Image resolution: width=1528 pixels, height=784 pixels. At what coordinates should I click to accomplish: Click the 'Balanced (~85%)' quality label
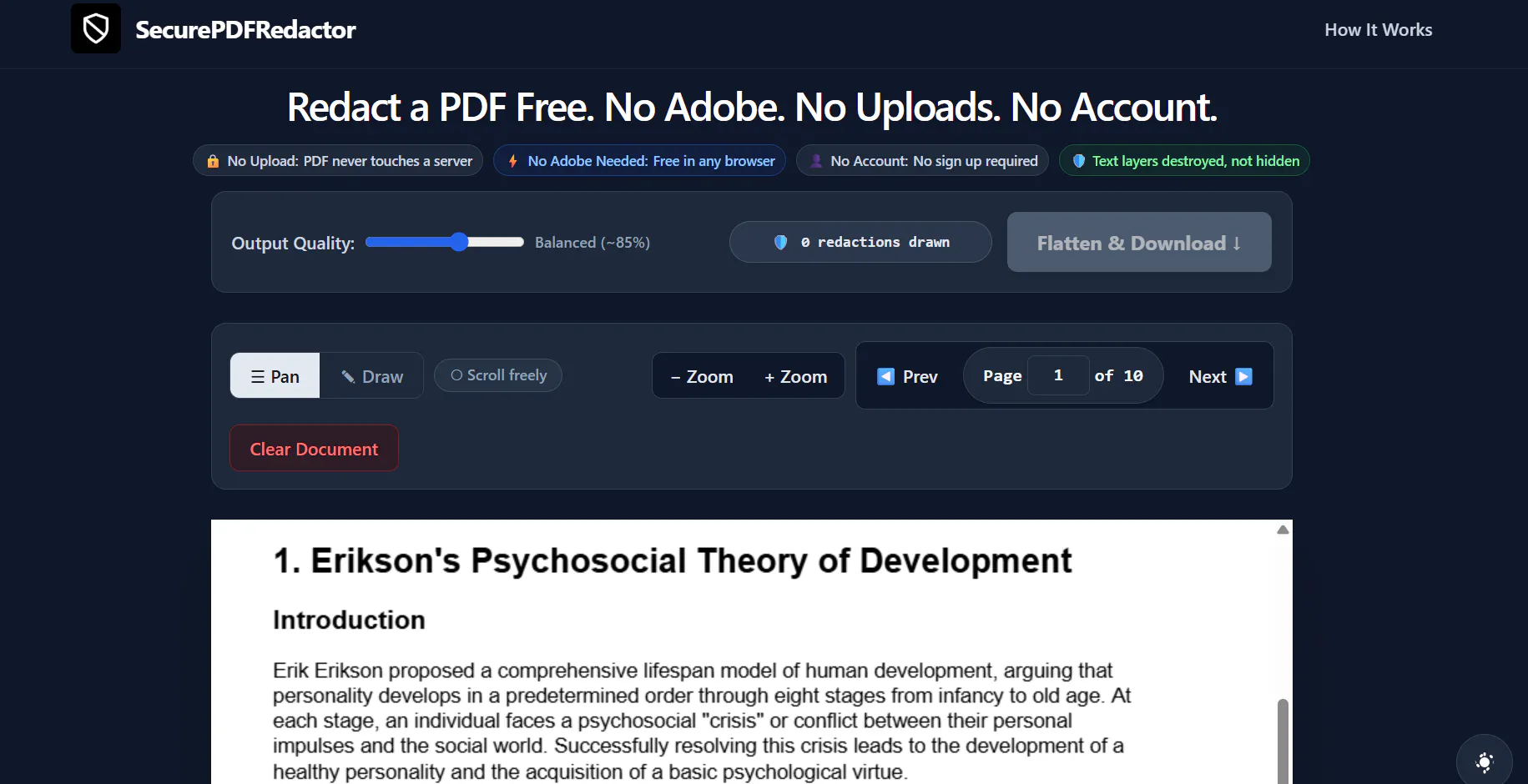(x=593, y=243)
